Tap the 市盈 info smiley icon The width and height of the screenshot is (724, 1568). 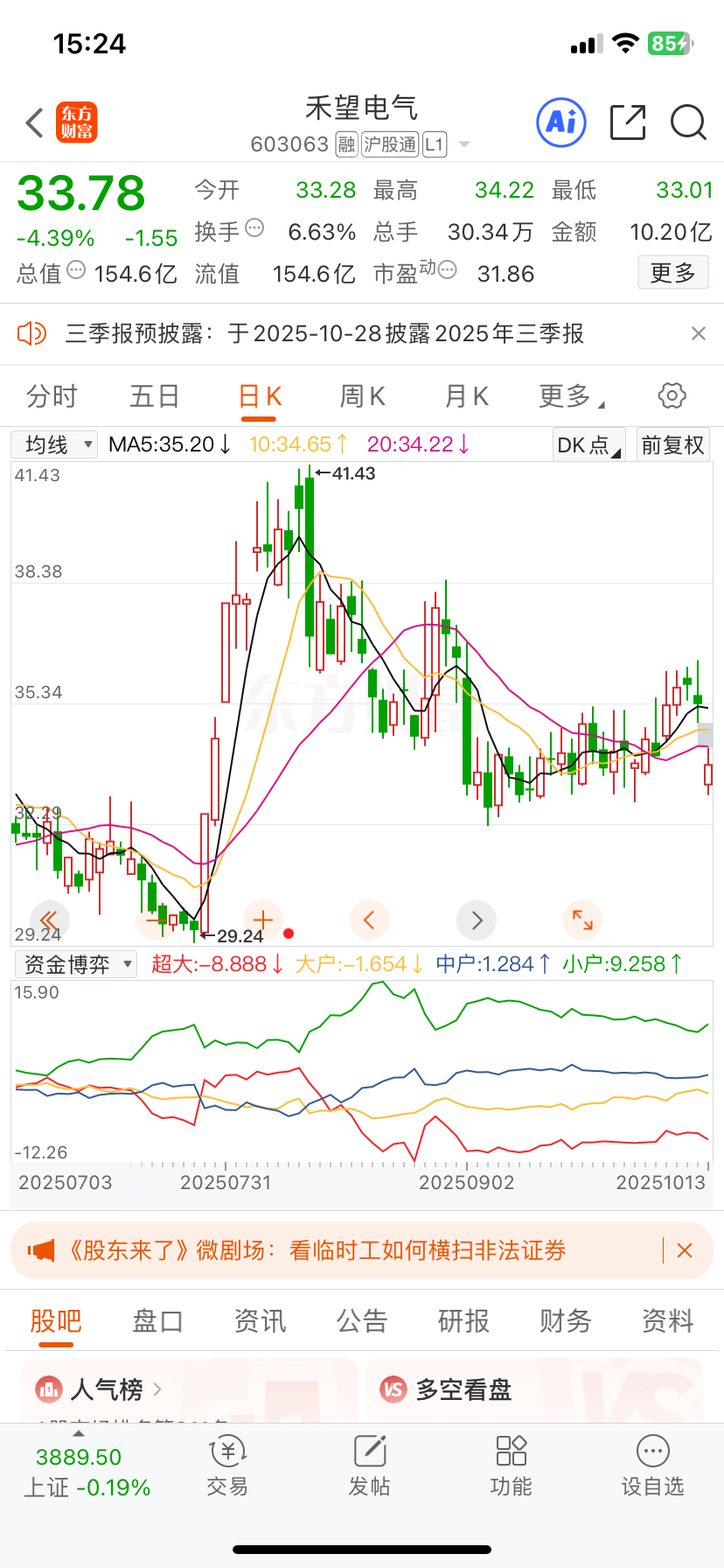(447, 270)
